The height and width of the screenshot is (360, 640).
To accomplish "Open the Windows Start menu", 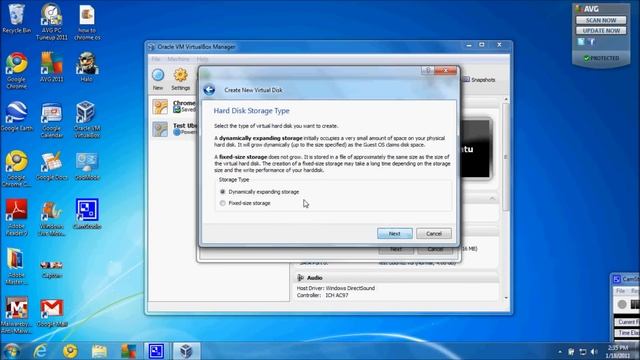I will pos(11,351).
